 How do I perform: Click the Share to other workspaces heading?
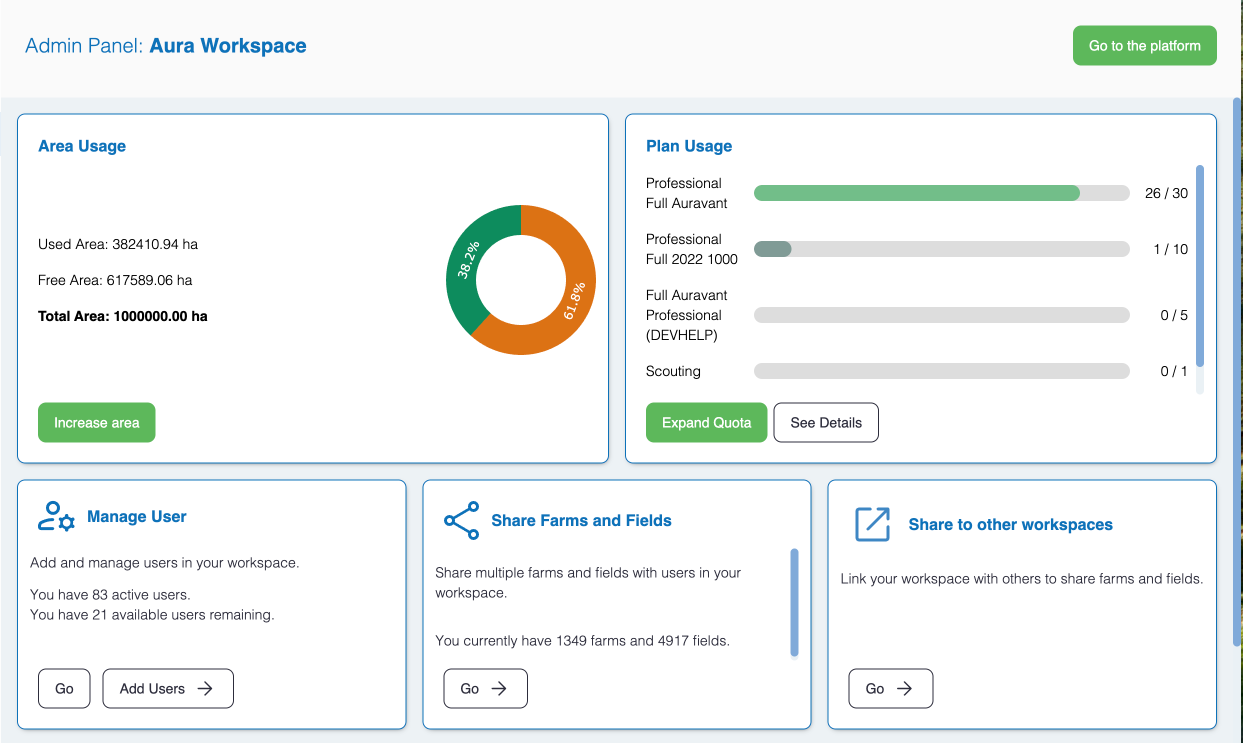click(x=1010, y=525)
